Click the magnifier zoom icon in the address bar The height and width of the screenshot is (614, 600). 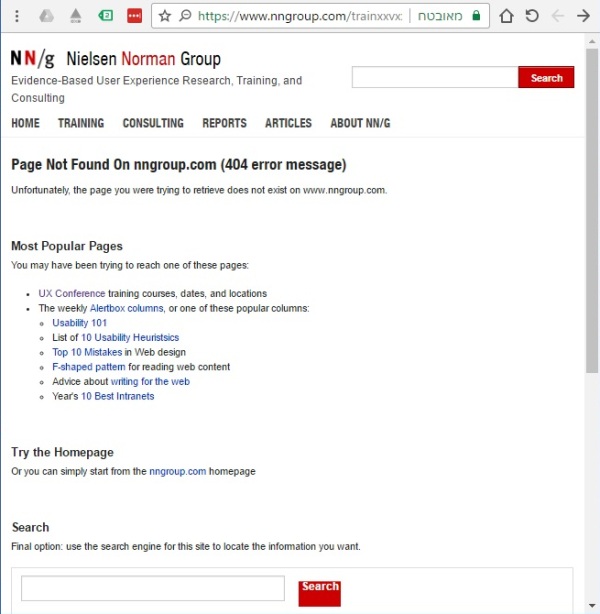click(x=185, y=16)
